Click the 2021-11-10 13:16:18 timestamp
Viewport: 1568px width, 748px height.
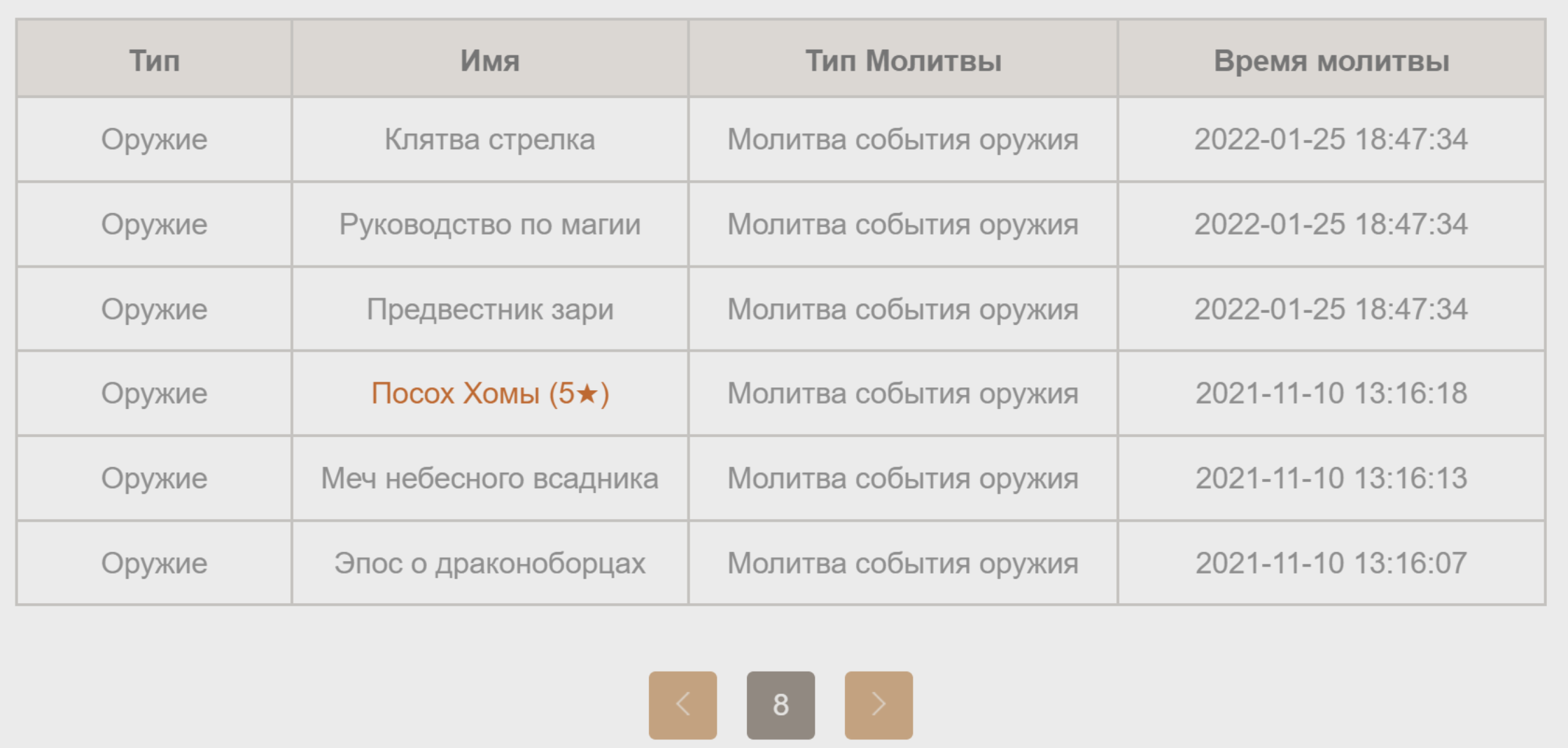pyautogui.click(x=1331, y=394)
